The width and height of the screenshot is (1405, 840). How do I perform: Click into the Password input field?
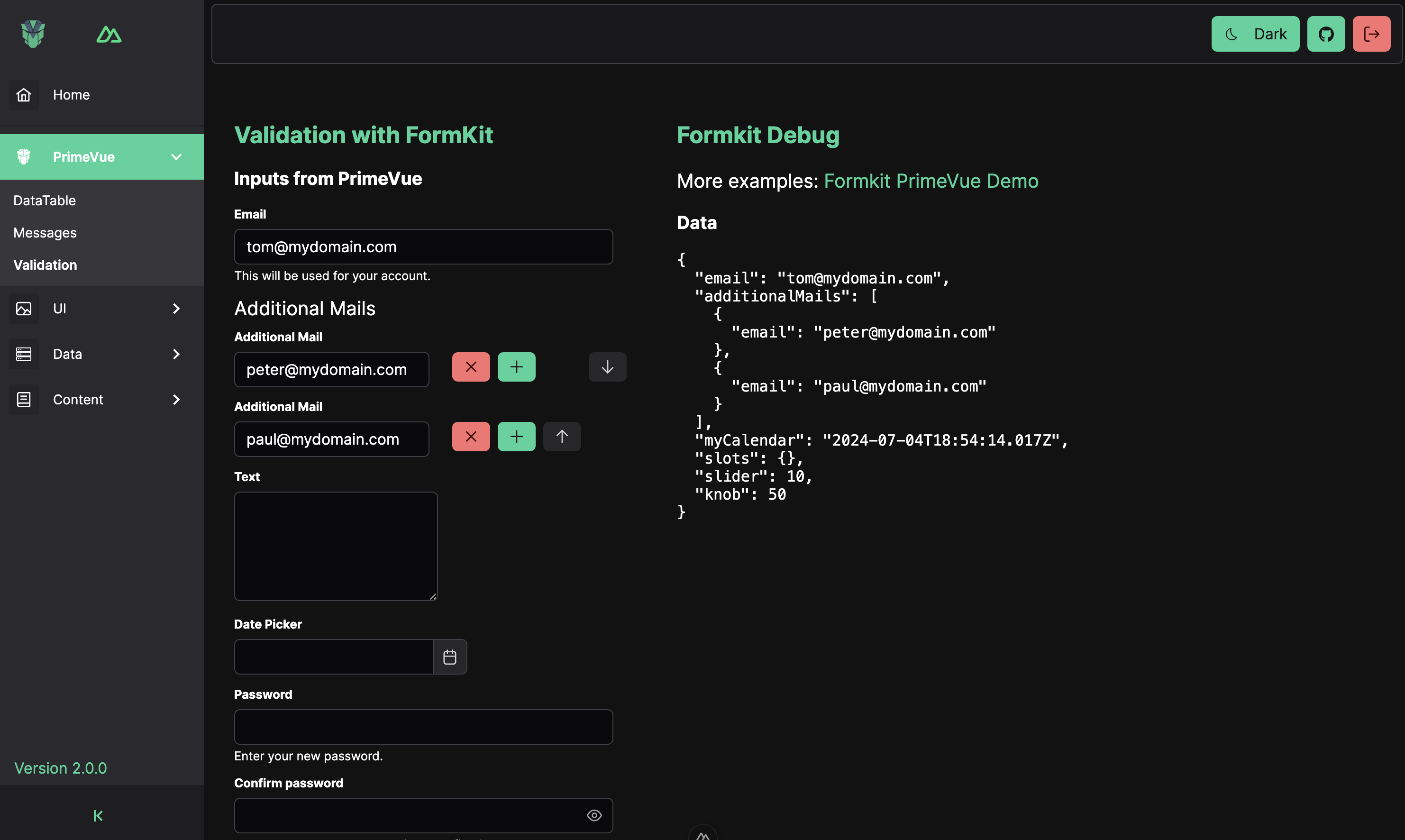tap(423, 727)
